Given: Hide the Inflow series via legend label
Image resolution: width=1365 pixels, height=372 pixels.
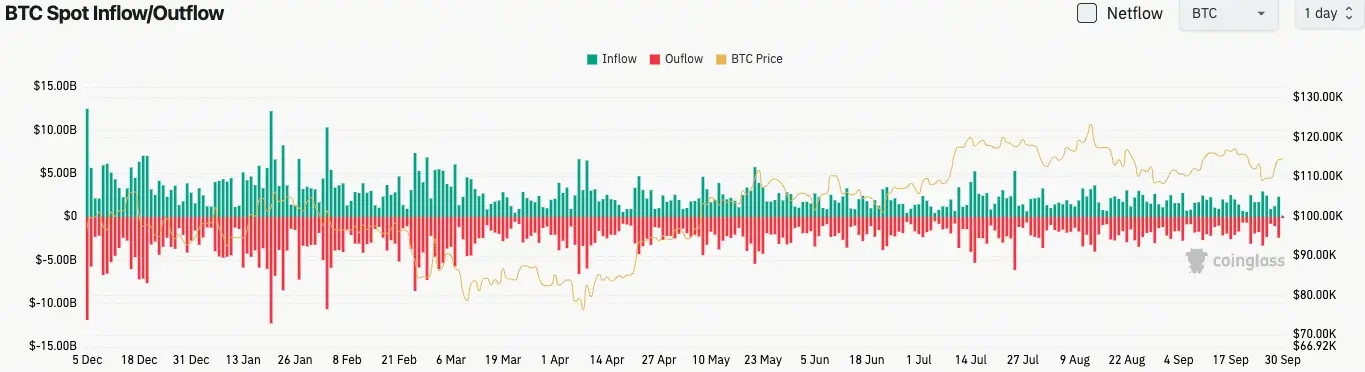Looking at the screenshot, I should point(619,59).
